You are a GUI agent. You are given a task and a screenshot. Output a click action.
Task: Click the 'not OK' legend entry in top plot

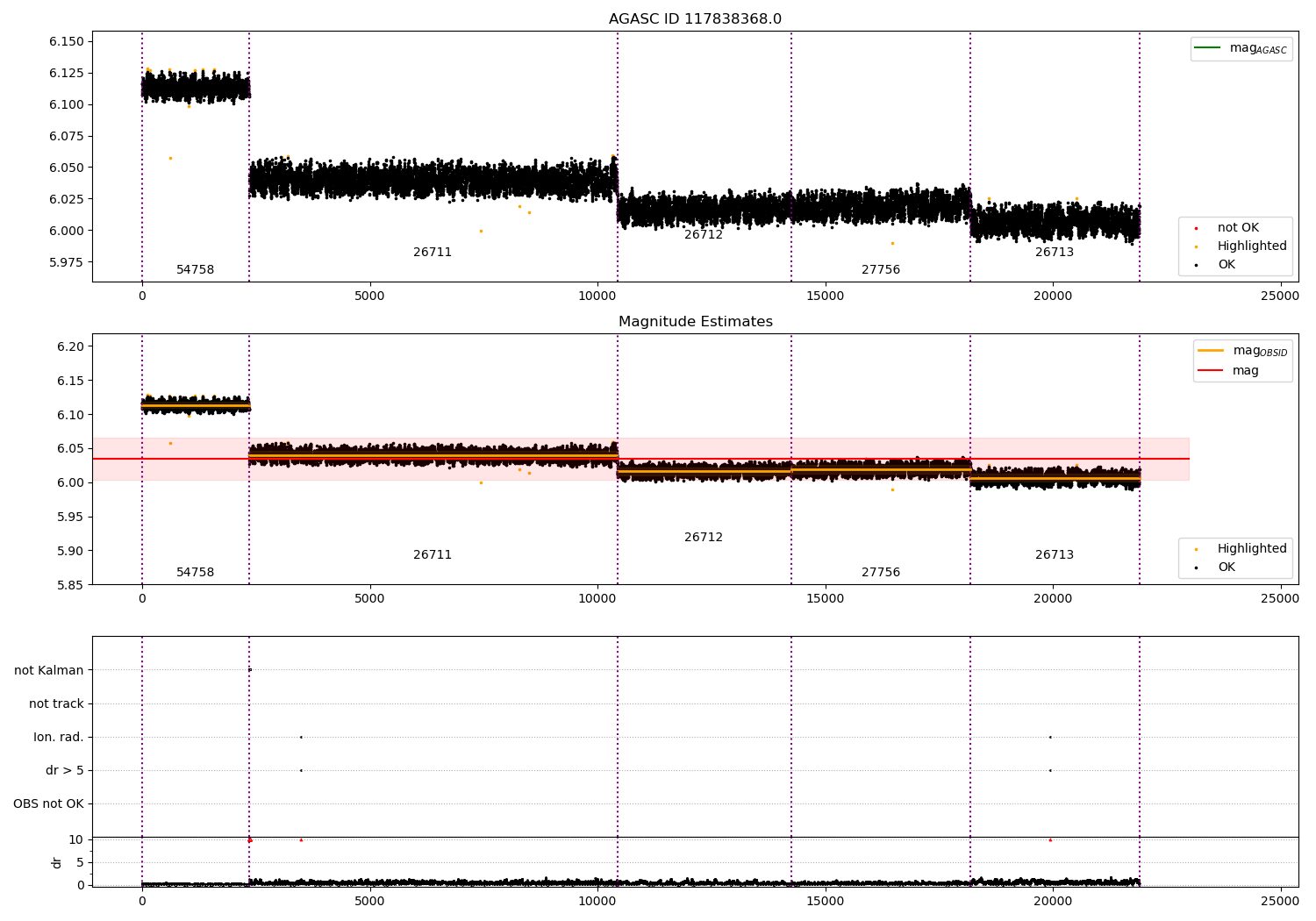point(1238,228)
